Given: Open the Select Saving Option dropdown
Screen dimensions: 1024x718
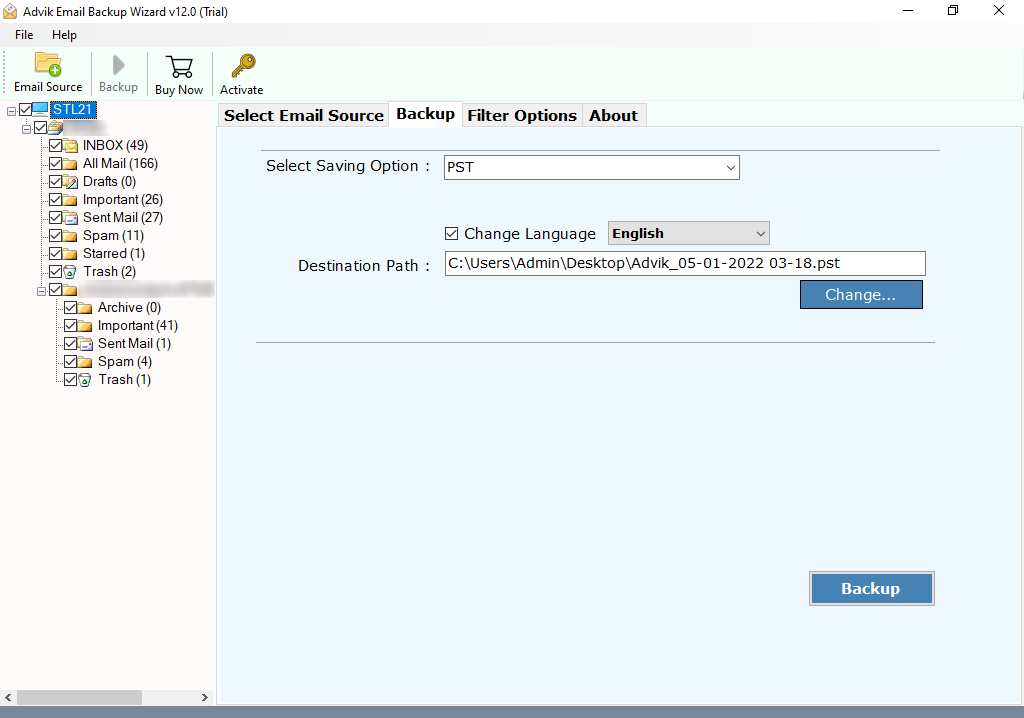Looking at the screenshot, I should [x=592, y=167].
